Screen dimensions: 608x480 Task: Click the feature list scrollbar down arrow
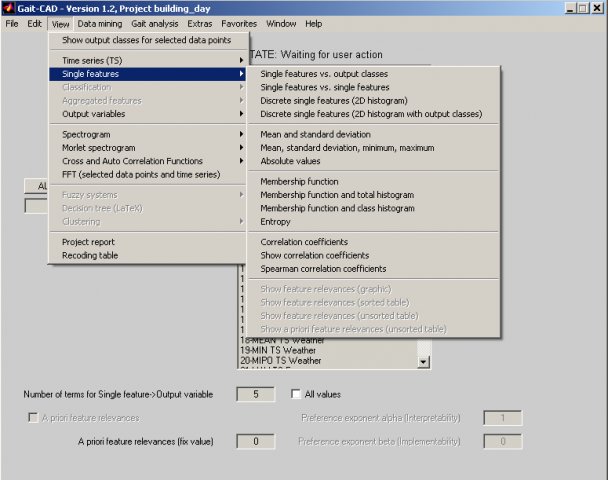pos(423,362)
